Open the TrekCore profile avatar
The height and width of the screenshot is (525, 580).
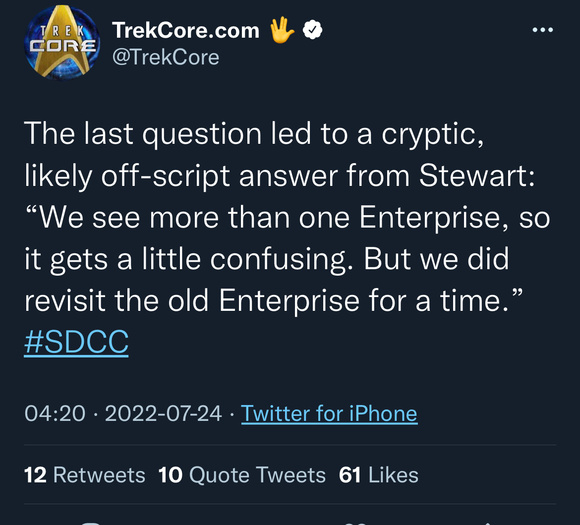click(62, 43)
